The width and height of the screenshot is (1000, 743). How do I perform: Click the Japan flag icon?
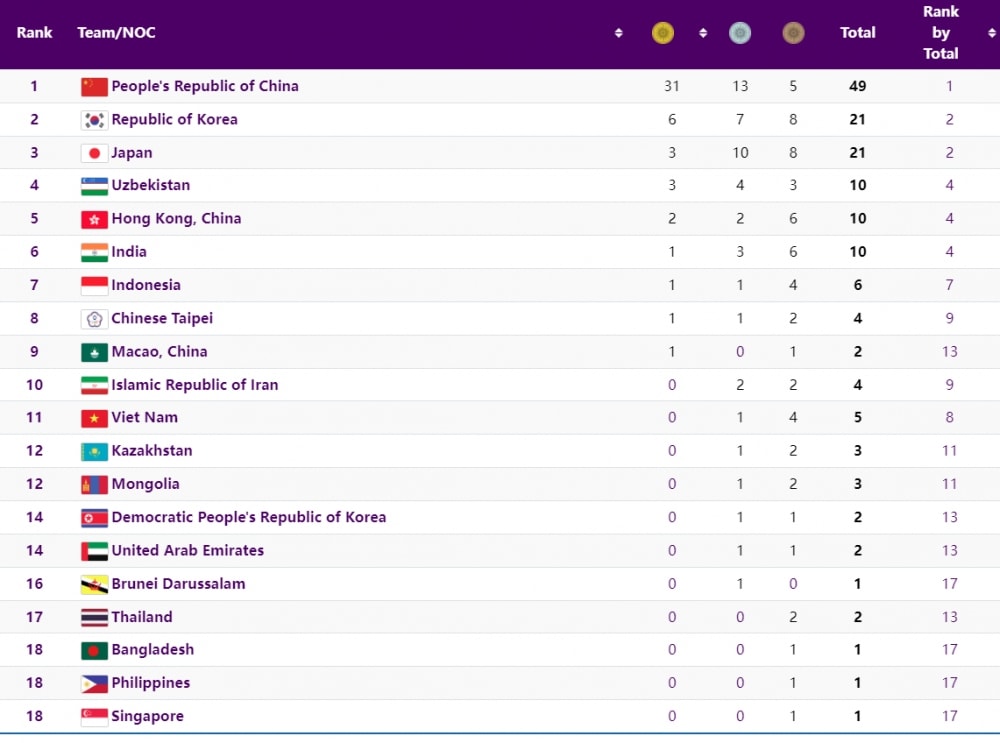94,153
